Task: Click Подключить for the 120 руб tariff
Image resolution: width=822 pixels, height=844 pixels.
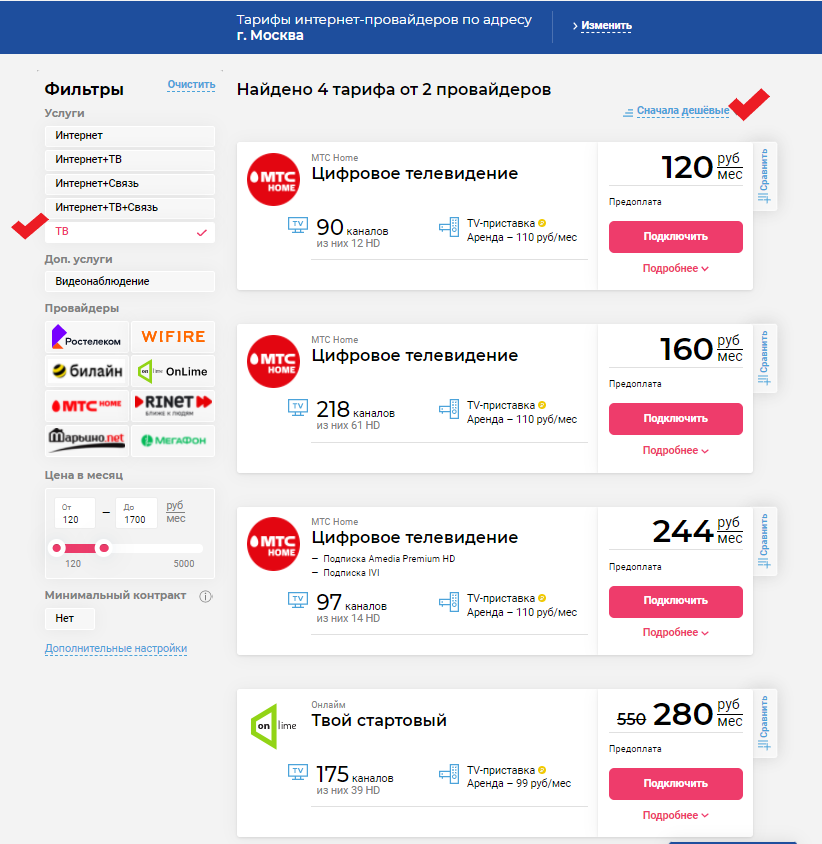Action: [x=676, y=237]
